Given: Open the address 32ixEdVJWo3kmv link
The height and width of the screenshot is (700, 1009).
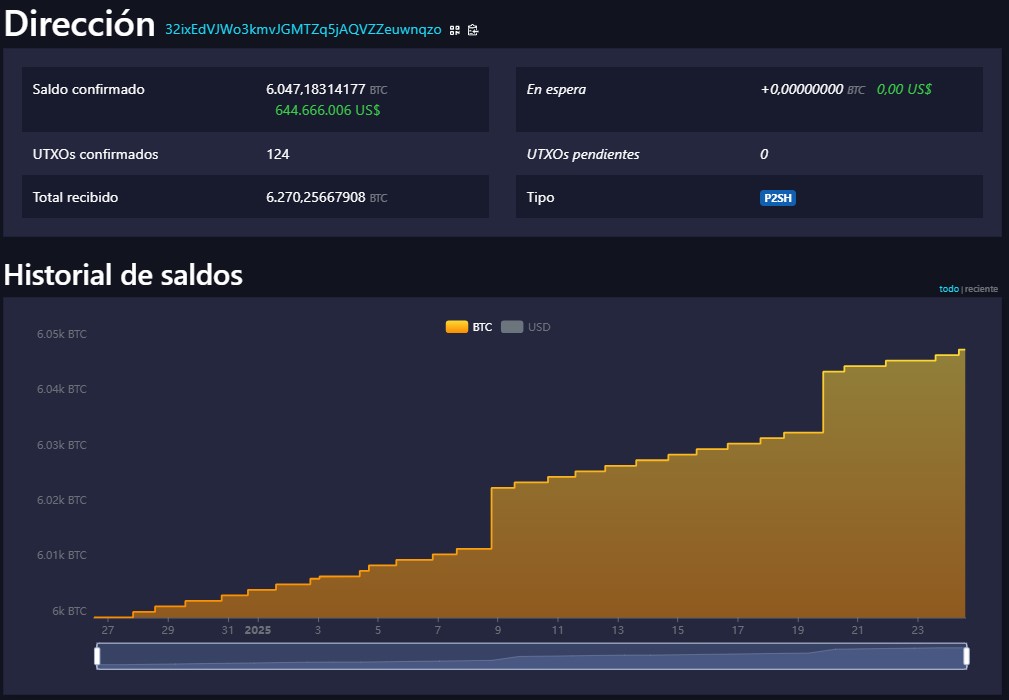Looking at the screenshot, I should click(303, 30).
